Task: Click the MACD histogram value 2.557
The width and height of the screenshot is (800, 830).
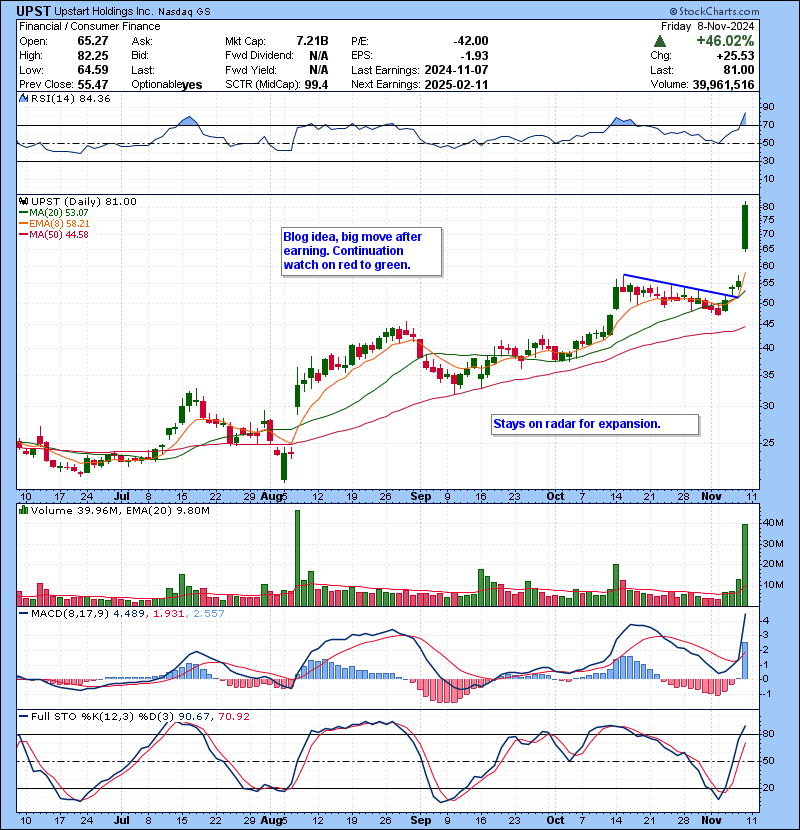Action: [209, 614]
